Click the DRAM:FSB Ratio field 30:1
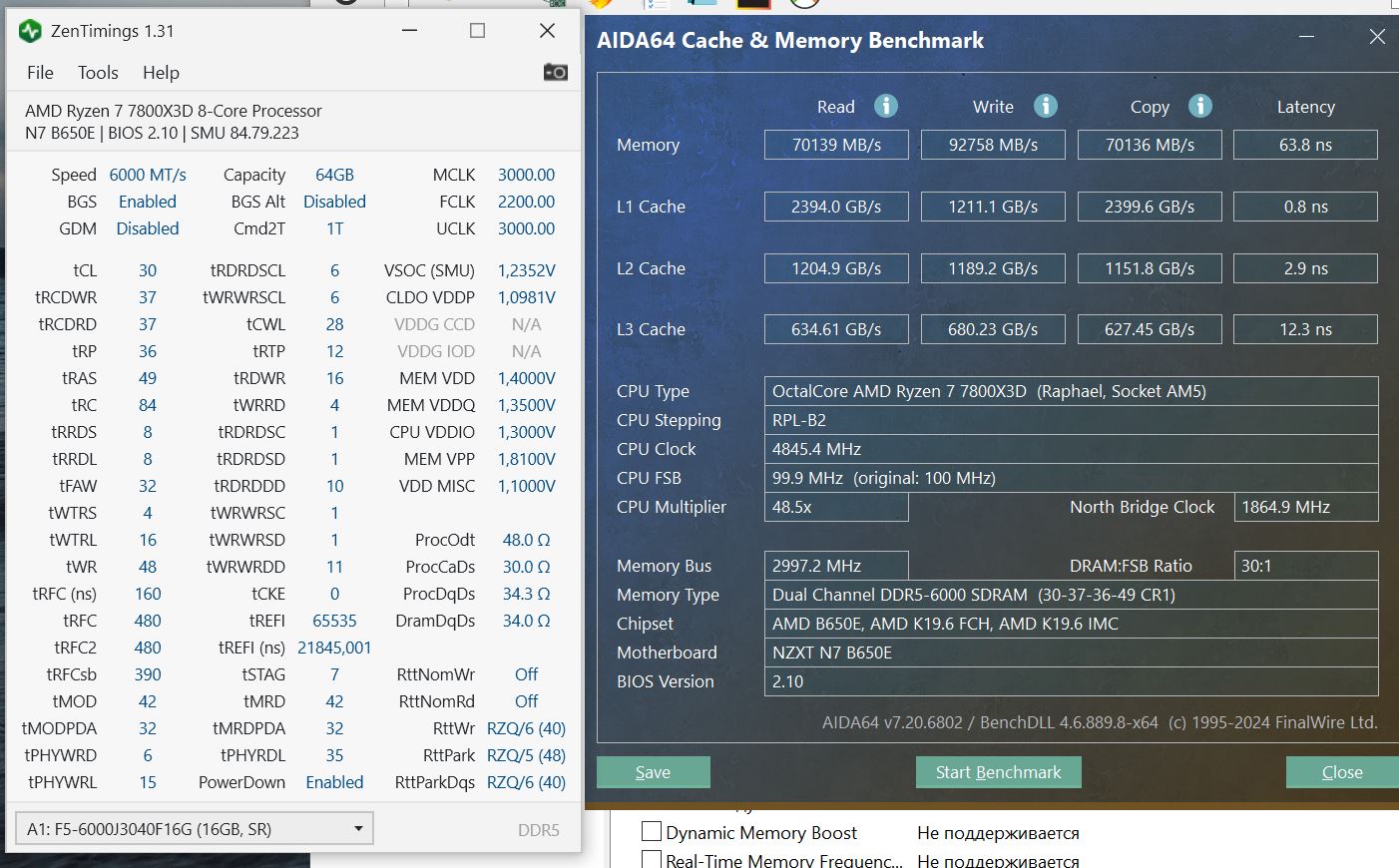The height and width of the screenshot is (868, 1399). click(x=1305, y=566)
